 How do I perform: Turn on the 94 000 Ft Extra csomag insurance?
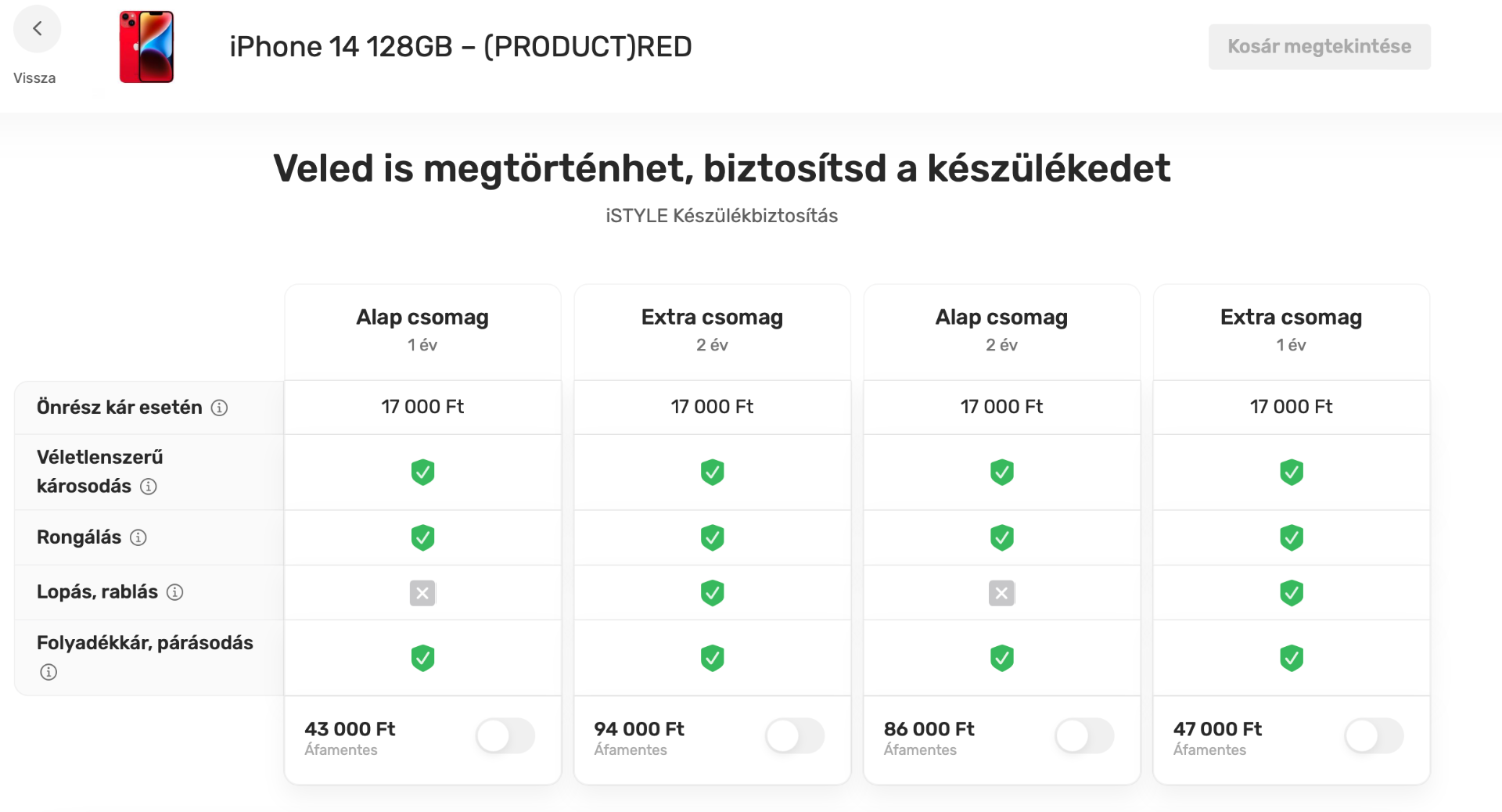tap(795, 736)
